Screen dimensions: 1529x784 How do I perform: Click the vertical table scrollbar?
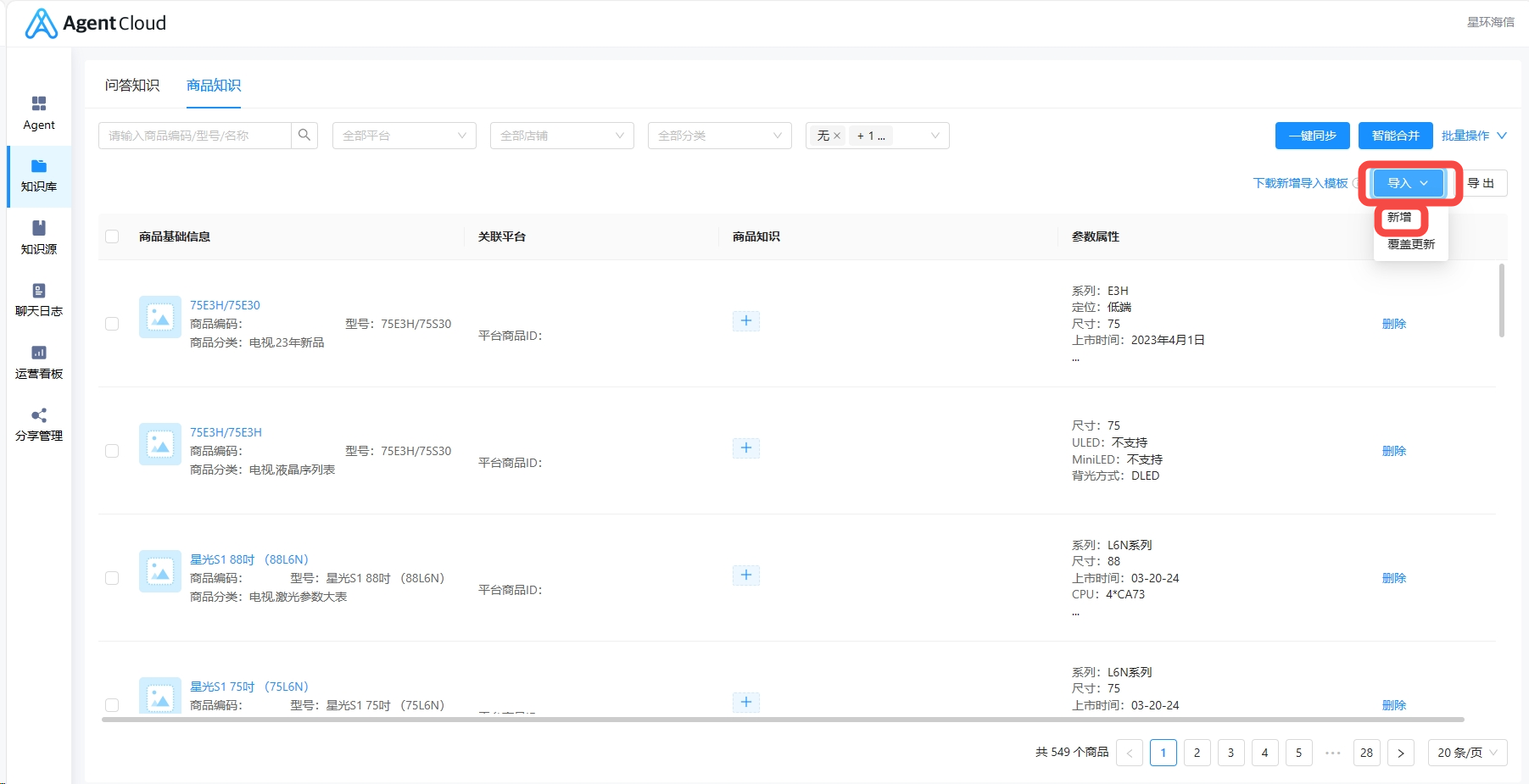[1502, 301]
